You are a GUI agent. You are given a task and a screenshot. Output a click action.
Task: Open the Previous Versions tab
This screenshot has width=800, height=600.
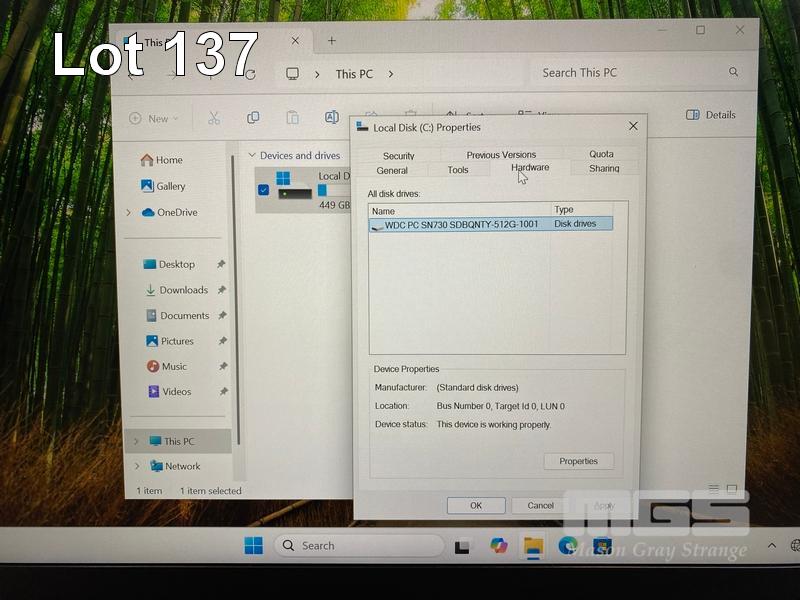pos(501,155)
